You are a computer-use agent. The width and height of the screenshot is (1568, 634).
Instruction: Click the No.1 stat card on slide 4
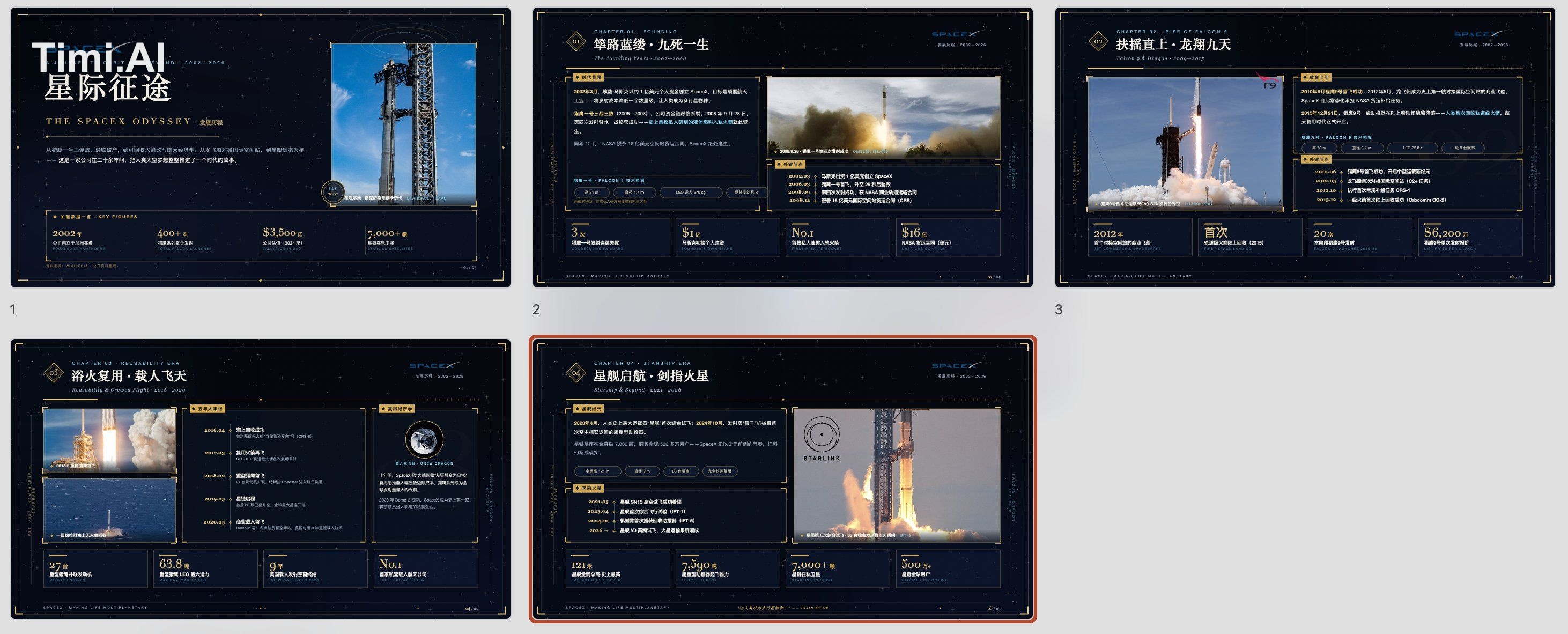(x=425, y=568)
